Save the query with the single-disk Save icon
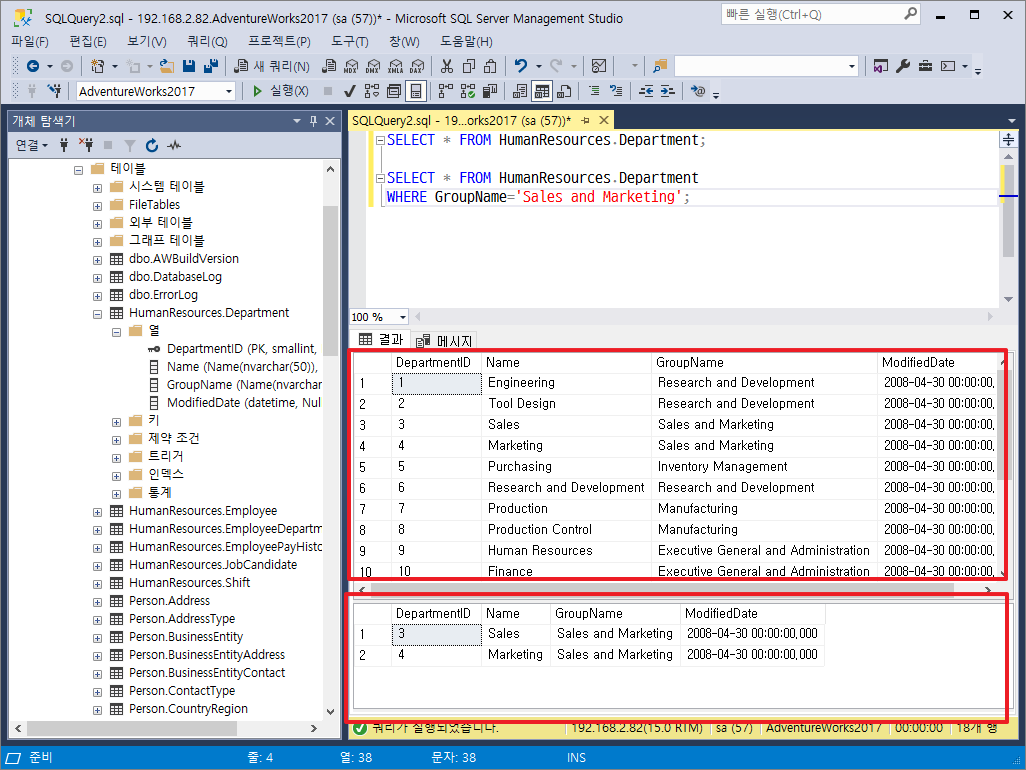The width and height of the screenshot is (1026, 770). click(x=189, y=66)
